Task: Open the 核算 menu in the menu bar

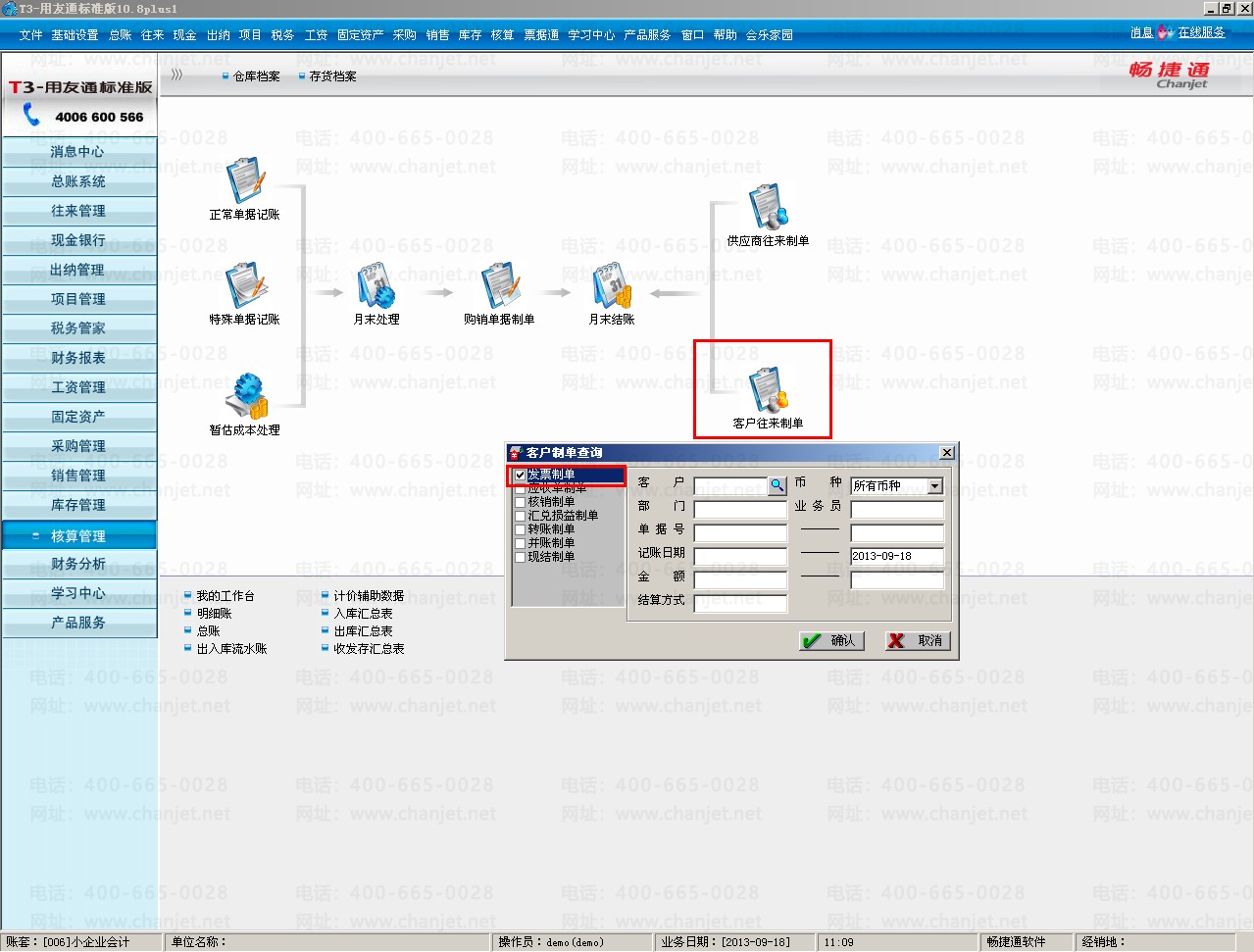Action: click(x=502, y=34)
